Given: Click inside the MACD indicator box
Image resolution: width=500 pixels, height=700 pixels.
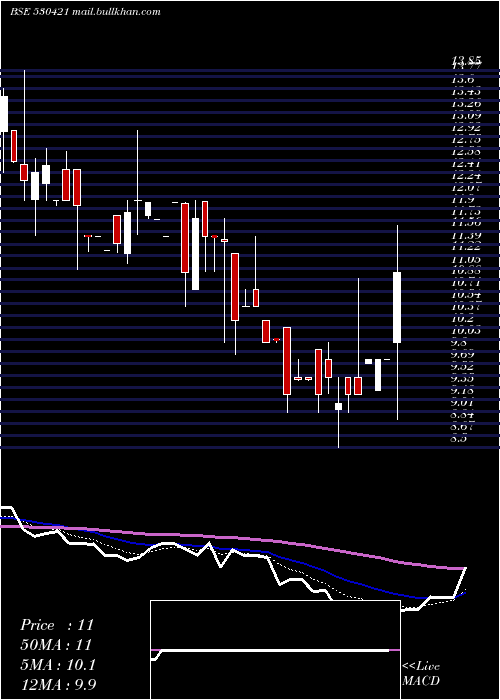Looking at the screenshot, I should [275, 650].
